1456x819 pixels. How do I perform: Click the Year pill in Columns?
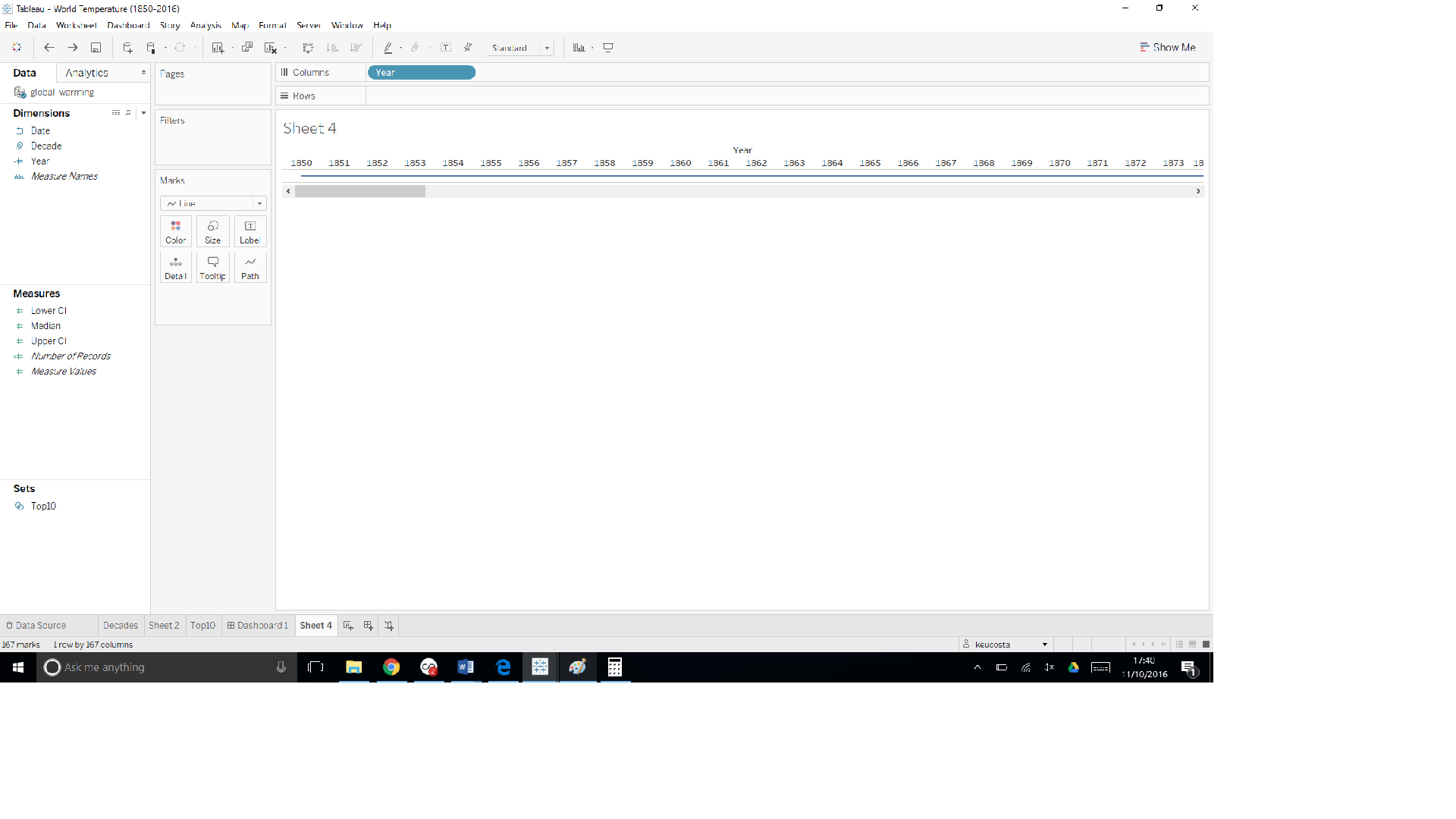pos(421,73)
